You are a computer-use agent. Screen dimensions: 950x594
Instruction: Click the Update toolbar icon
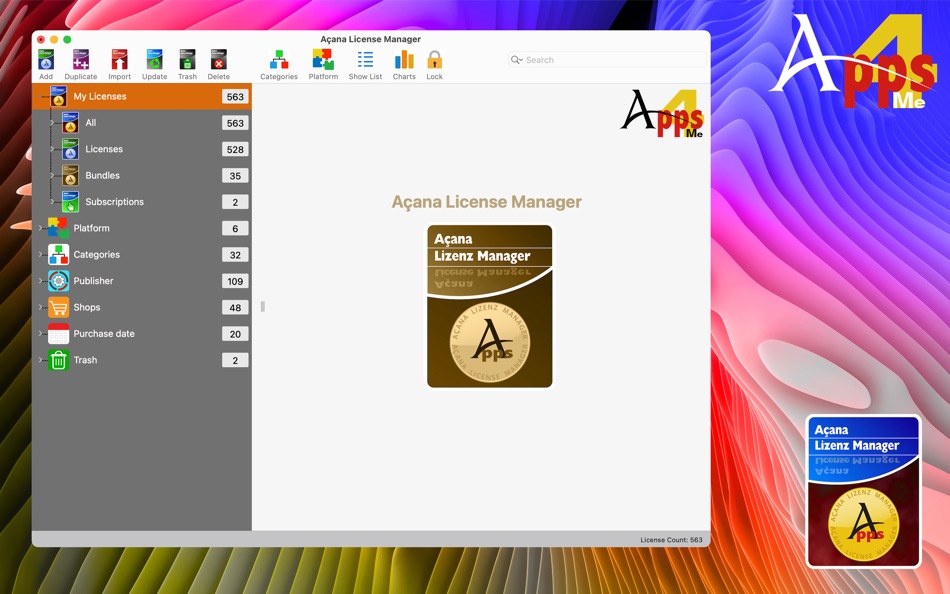pos(154,60)
